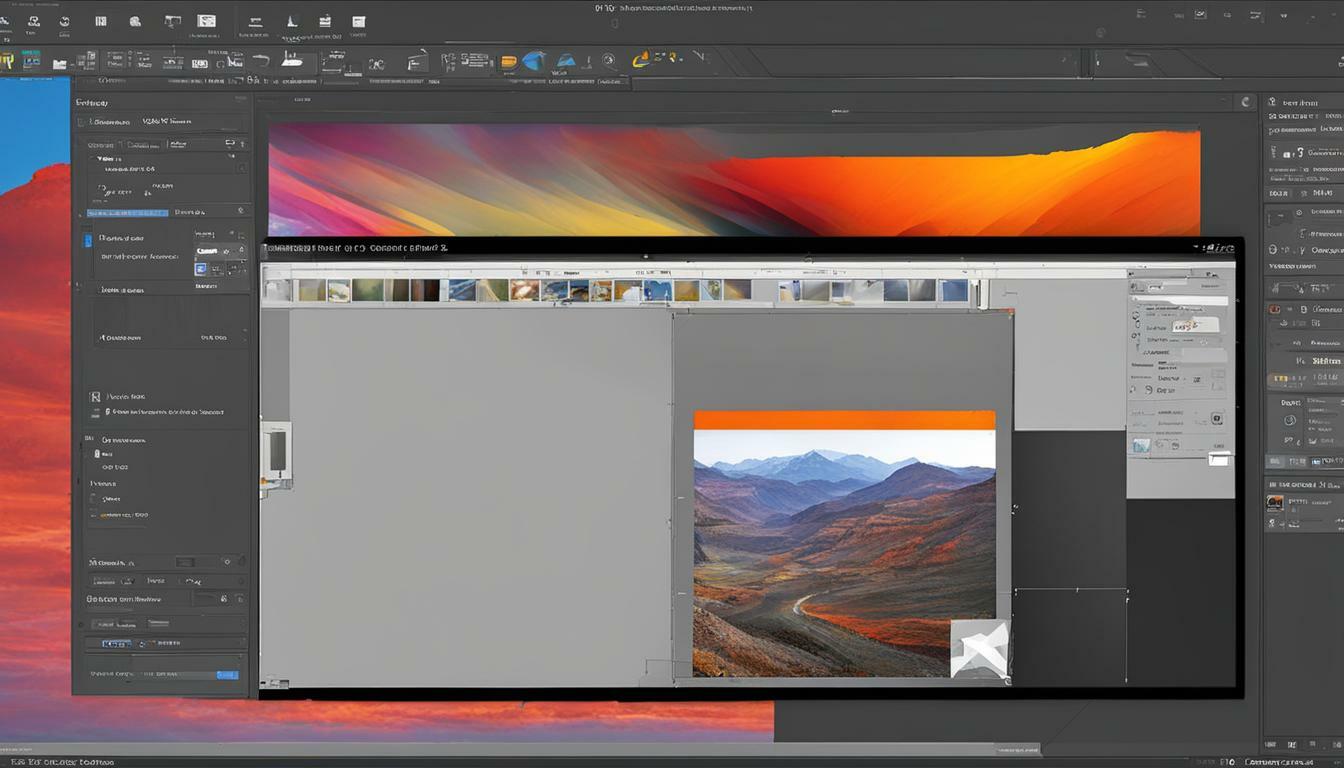Toggle the highlighted blue option in left panel

coord(128,212)
